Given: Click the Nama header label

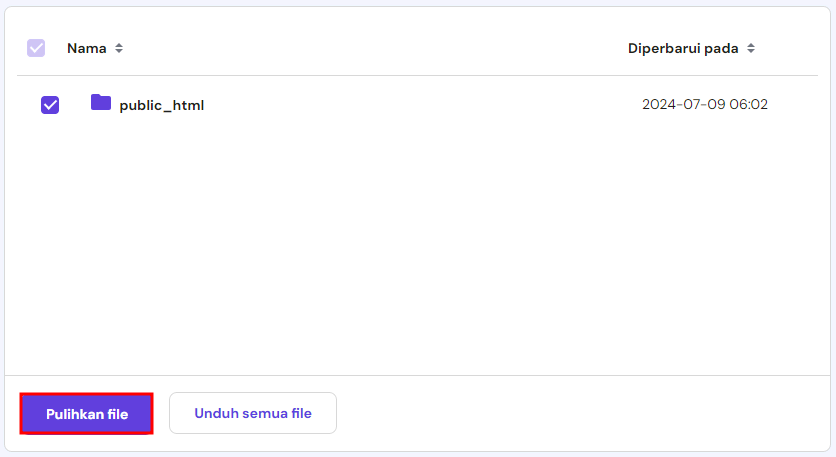Looking at the screenshot, I should pos(87,48).
